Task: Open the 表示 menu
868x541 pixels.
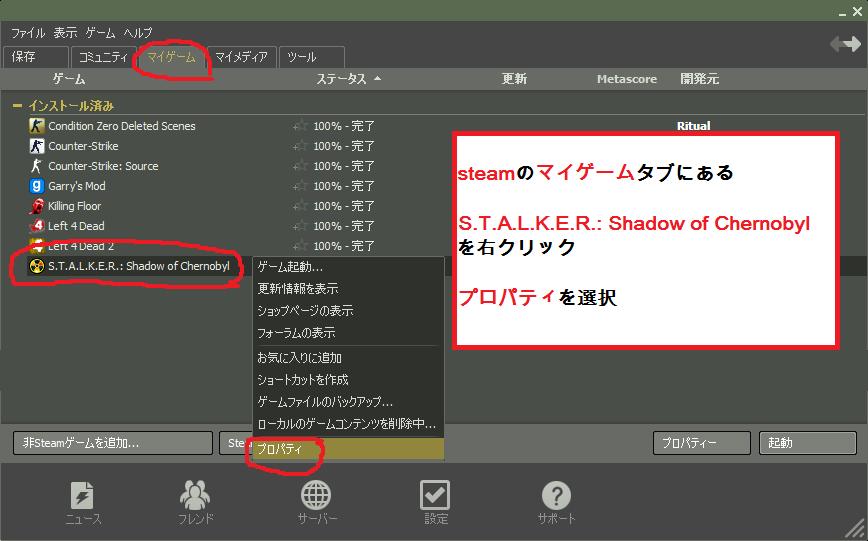Action: [65, 33]
